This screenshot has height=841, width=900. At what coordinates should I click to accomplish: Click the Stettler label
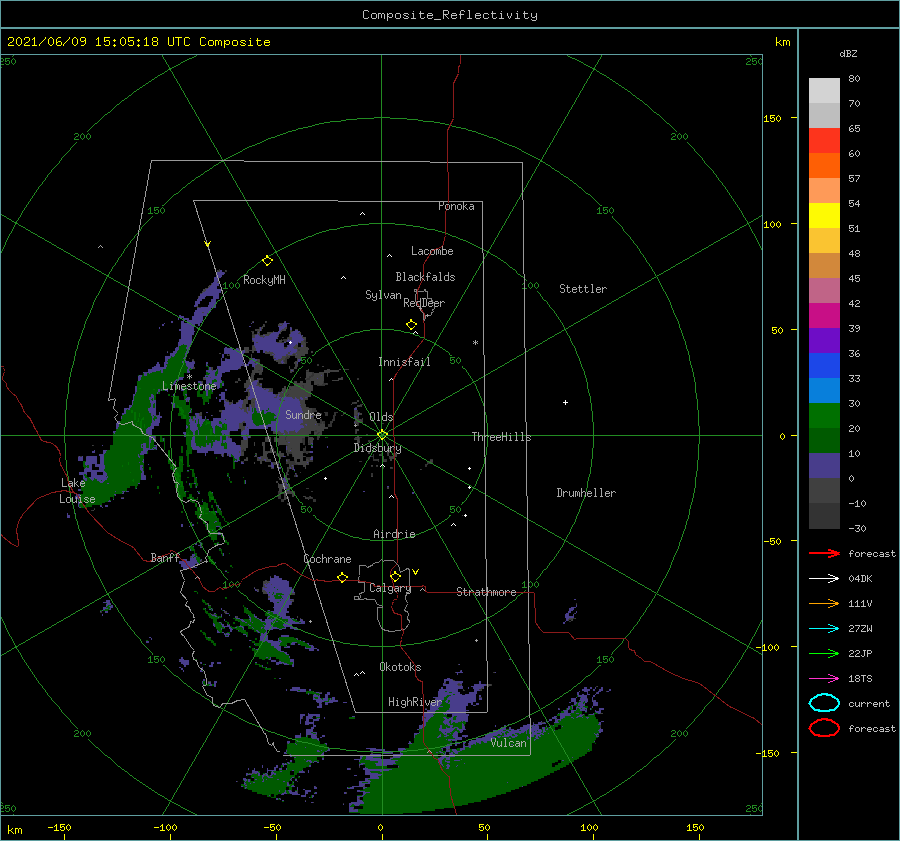(583, 289)
